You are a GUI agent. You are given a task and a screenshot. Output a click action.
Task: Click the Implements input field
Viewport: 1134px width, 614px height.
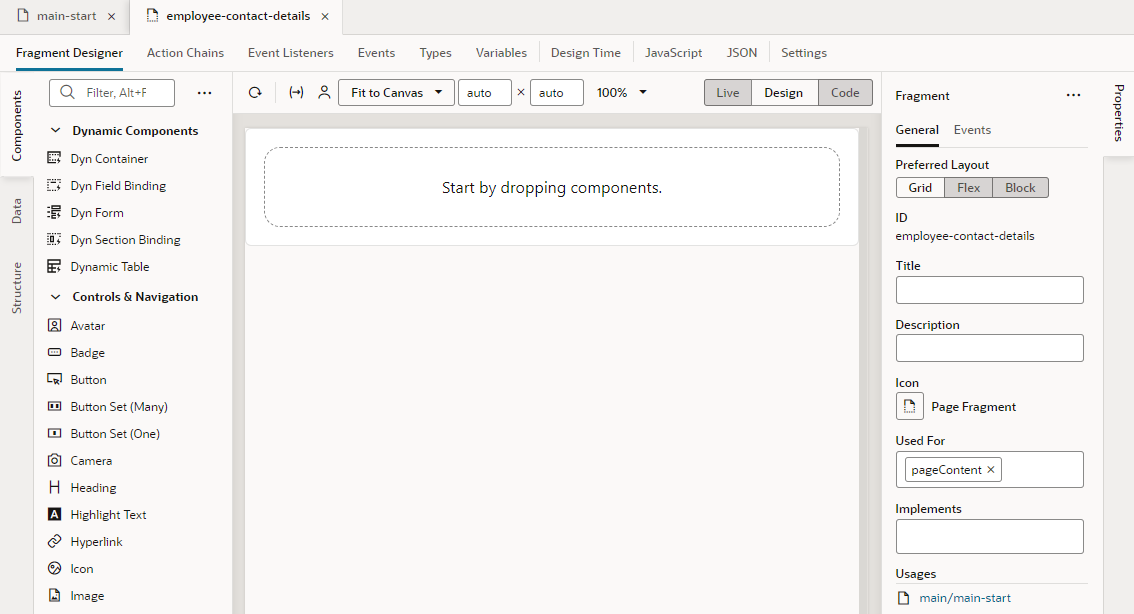click(x=989, y=537)
